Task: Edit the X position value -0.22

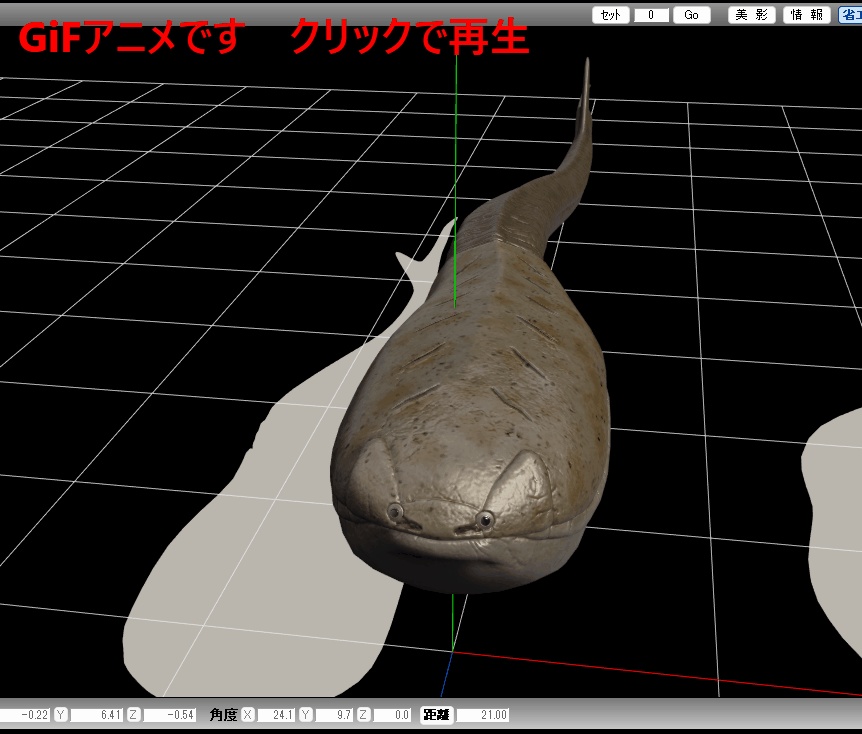Action: click(x=28, y=715)
